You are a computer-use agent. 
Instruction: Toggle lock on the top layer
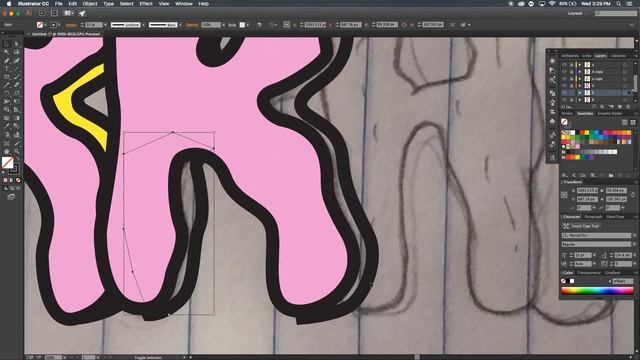[x=571, y=65]
